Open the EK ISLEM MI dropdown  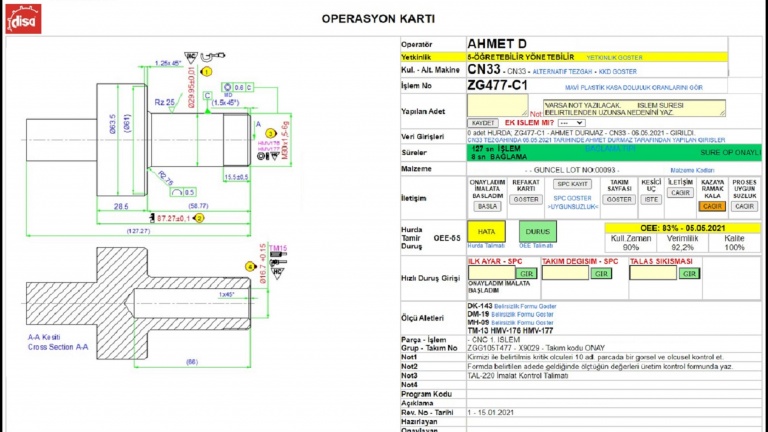tap(571, 123)
